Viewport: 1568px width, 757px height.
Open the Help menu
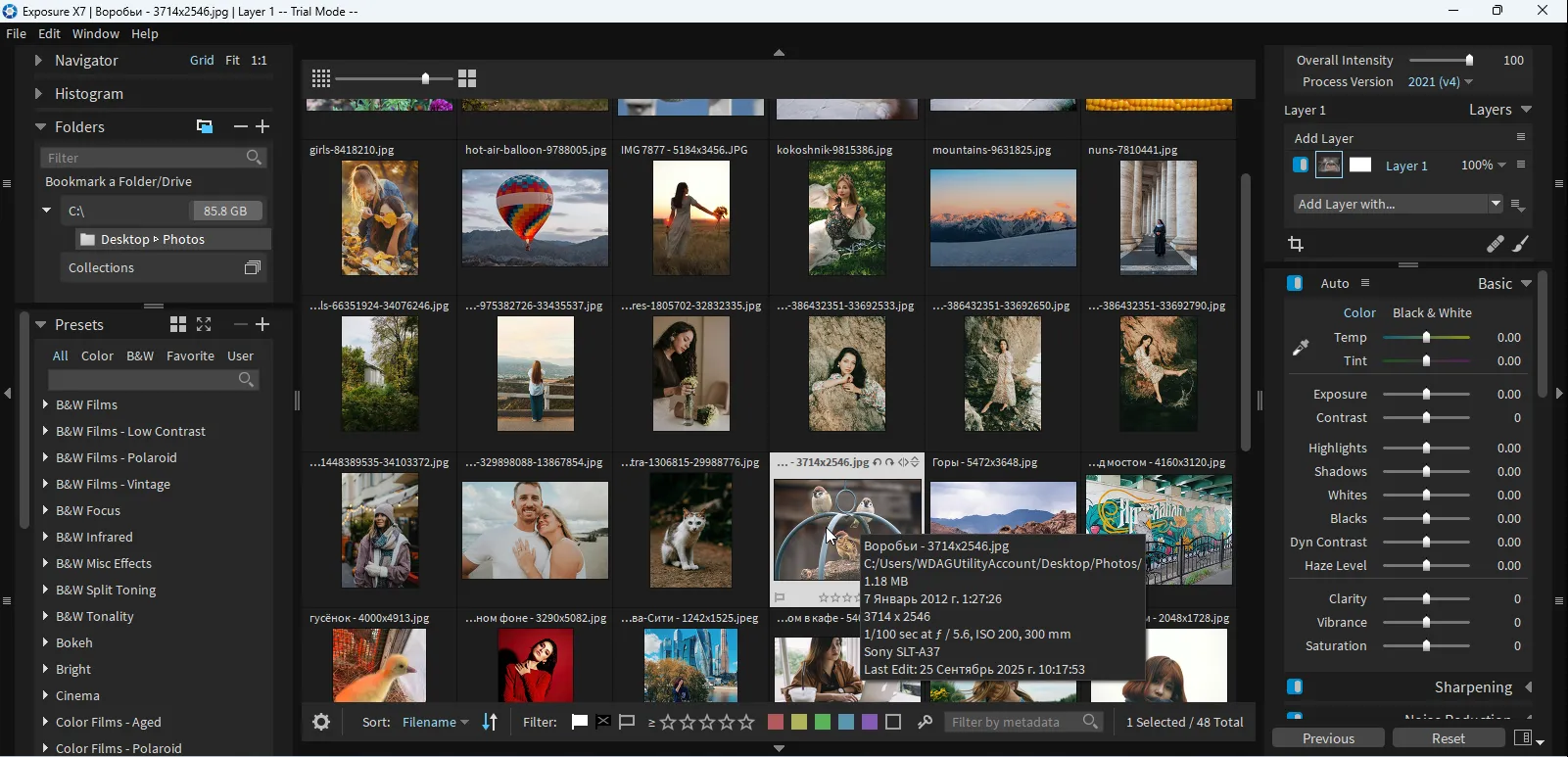point(145,33)
